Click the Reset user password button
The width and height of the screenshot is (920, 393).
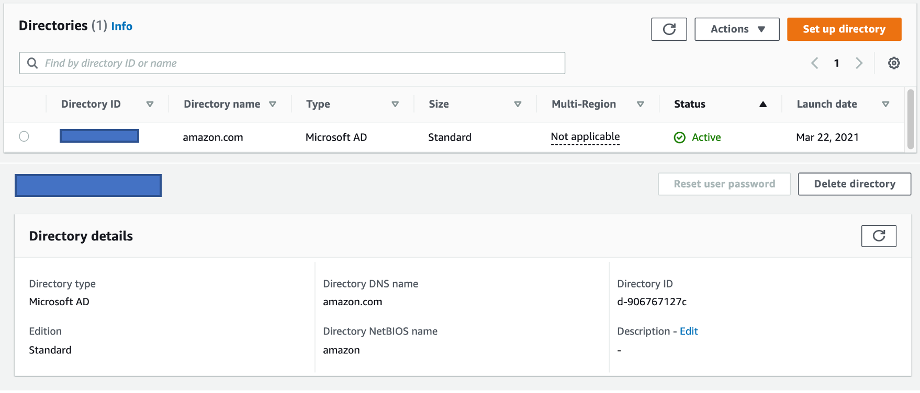pos(724,184)
